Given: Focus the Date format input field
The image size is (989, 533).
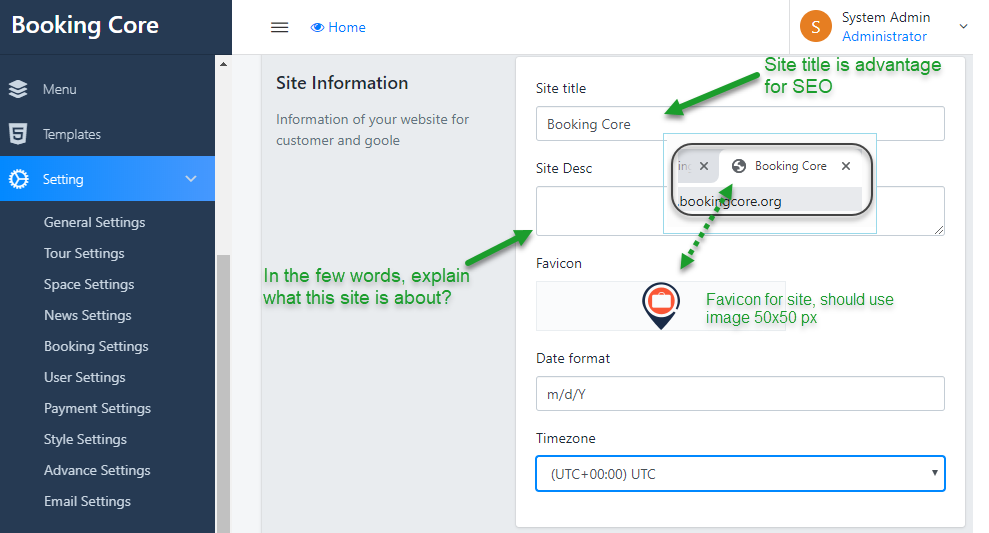Looking at the screenshot, I should (740, 394).
